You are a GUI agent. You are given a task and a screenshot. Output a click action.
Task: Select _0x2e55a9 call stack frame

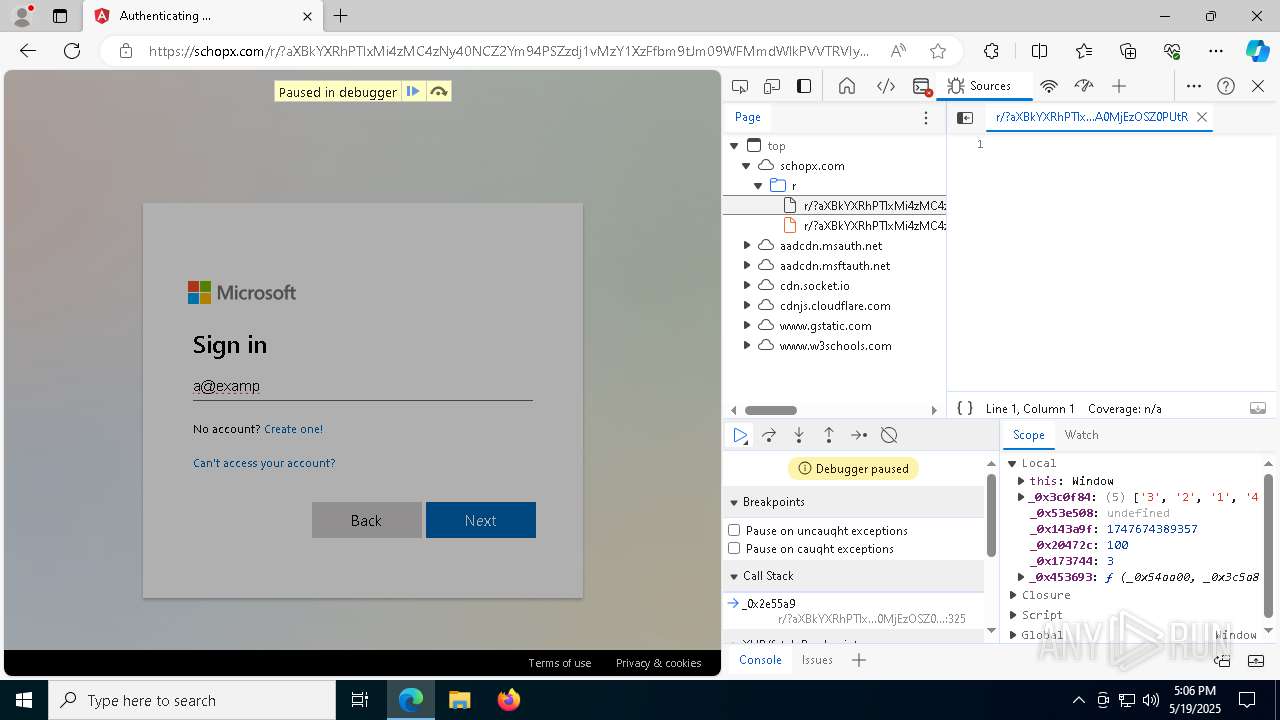point(853,611)
